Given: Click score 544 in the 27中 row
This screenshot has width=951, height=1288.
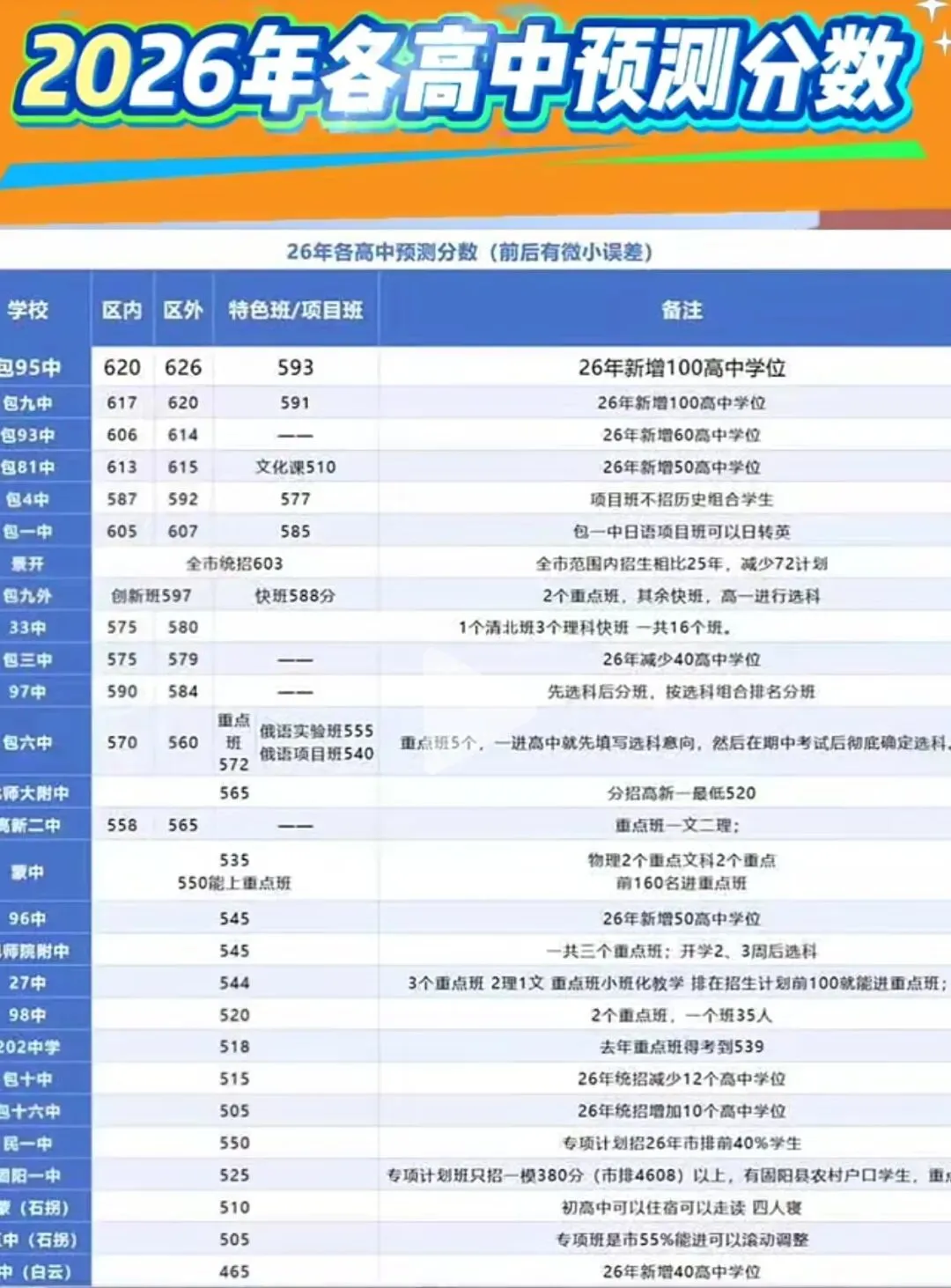Looking at the screenshot, I should (234, 983).
